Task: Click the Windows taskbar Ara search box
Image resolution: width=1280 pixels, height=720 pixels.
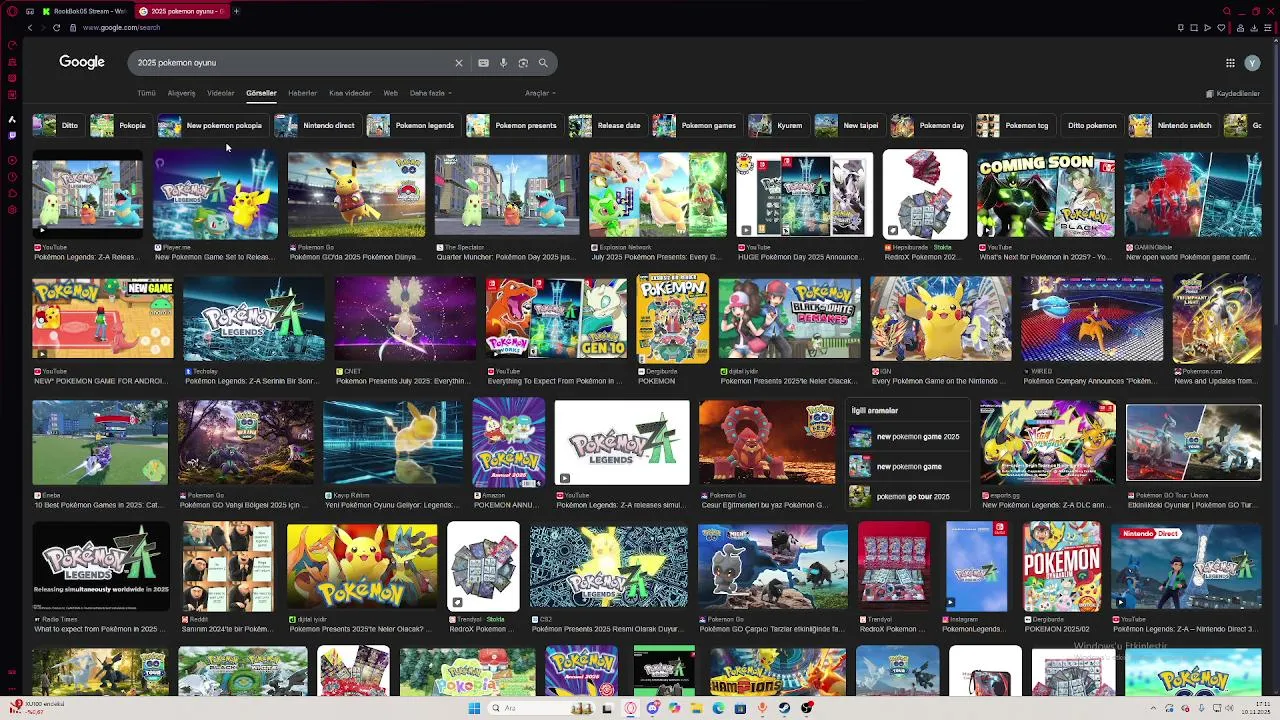Action: (540, 708)
